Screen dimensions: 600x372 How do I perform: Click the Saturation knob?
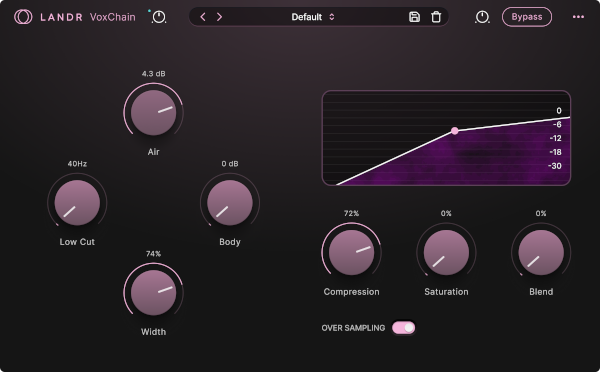[x=446, y=253]
